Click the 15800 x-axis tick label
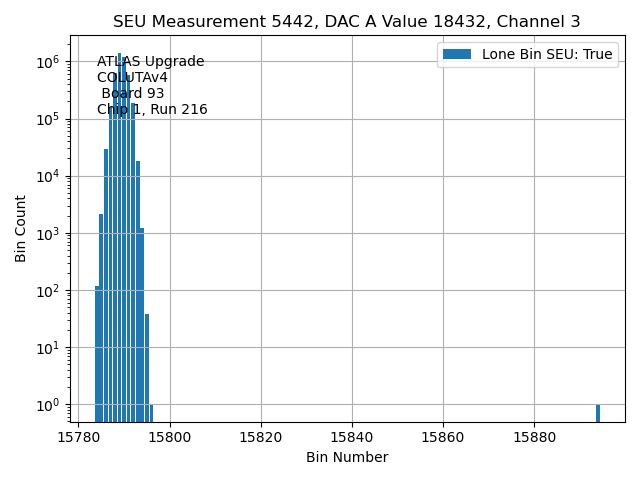Image resolution: width=640 pixels, height=480 pixels. pos(170,437)
